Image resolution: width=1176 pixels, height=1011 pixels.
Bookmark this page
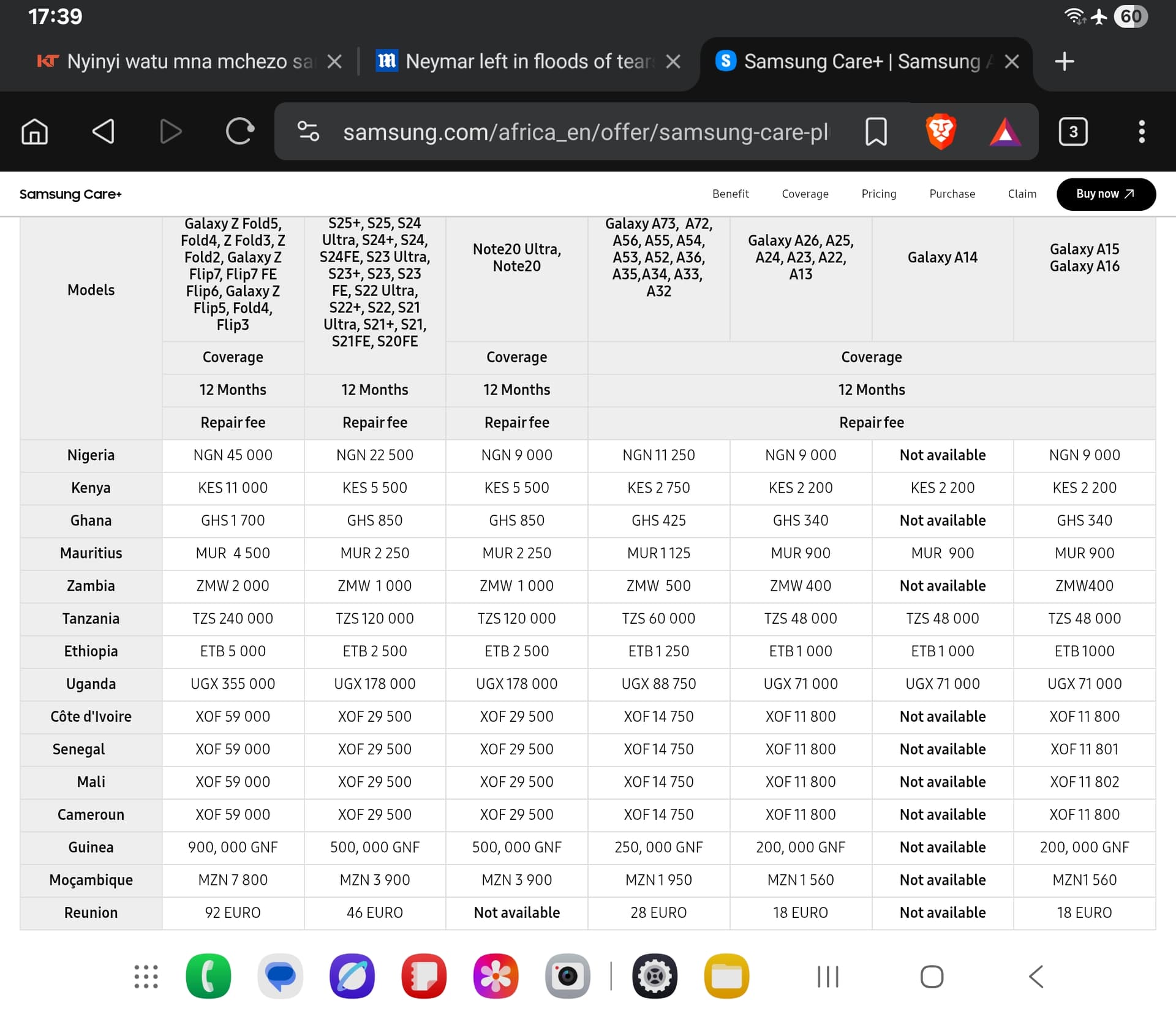[876, 132]
